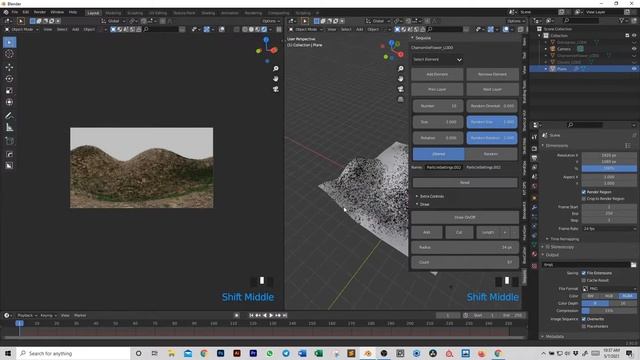The height and width of the screenshot is (360, 640).
Task: Select the Add Cube tool in left toolbar
Action: pos(9,141)
